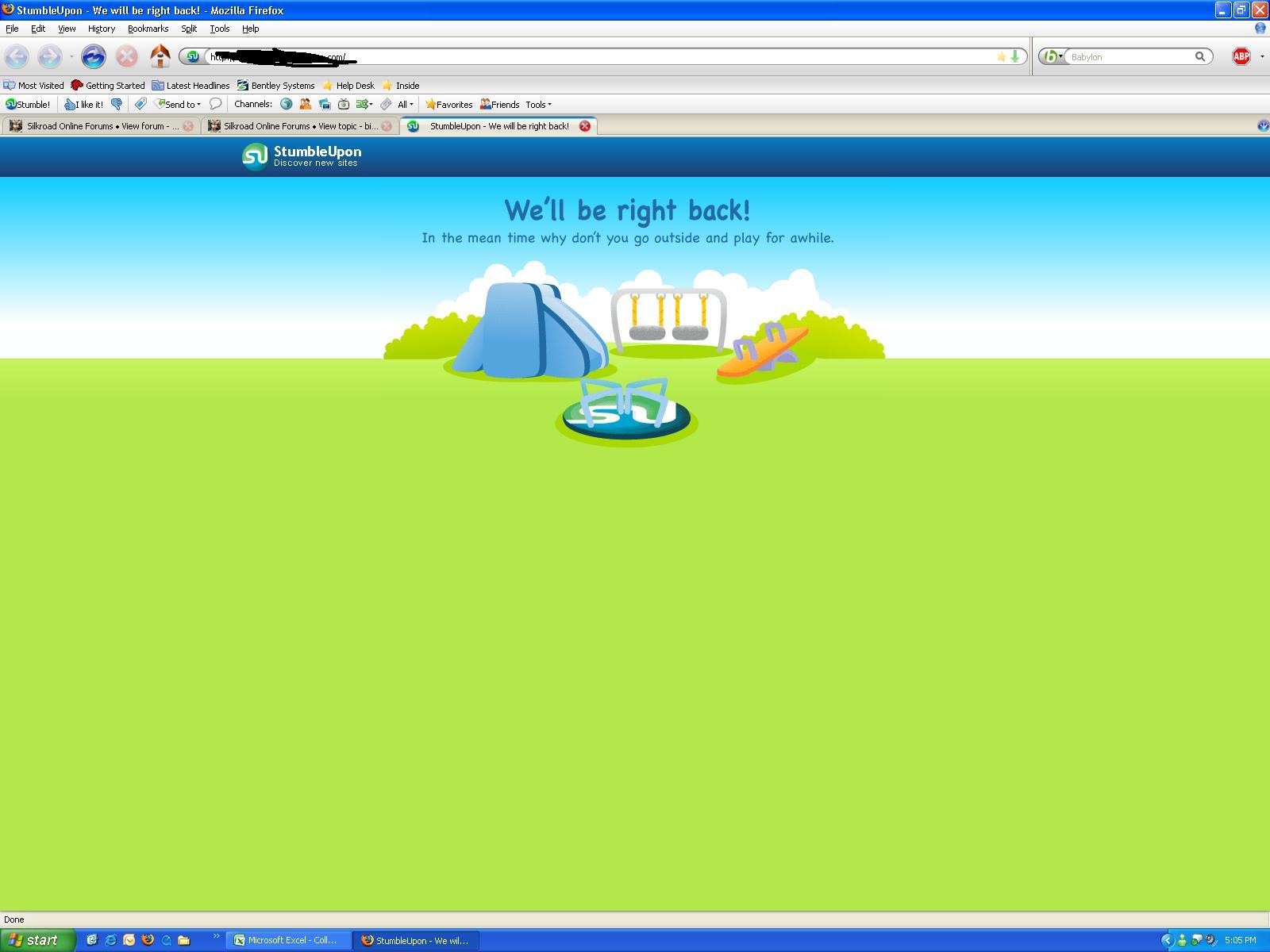This screenshot has width=1270, height=952.
Task: Click the thumbs-down dislike icon
Action: (117, 104)
